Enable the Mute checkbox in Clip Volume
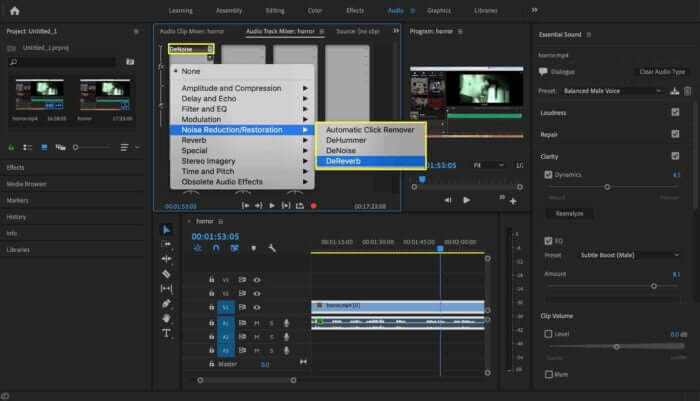This screenshot has width=700, height=401. click(x=549, y=374)
